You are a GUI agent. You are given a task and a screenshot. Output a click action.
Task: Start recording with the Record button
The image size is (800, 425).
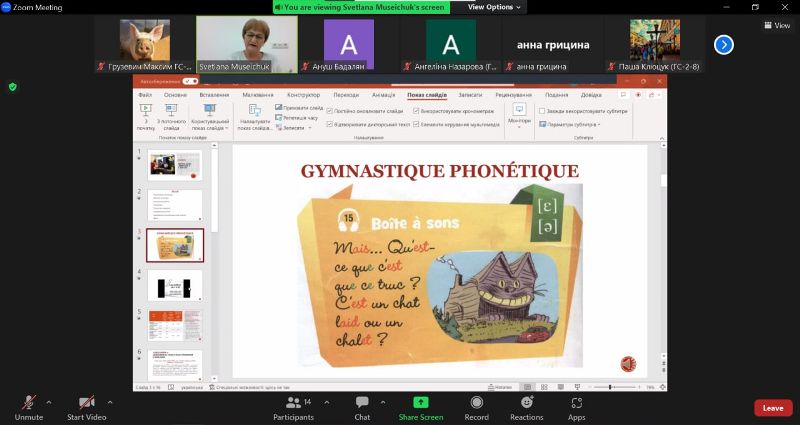[477, 407]
